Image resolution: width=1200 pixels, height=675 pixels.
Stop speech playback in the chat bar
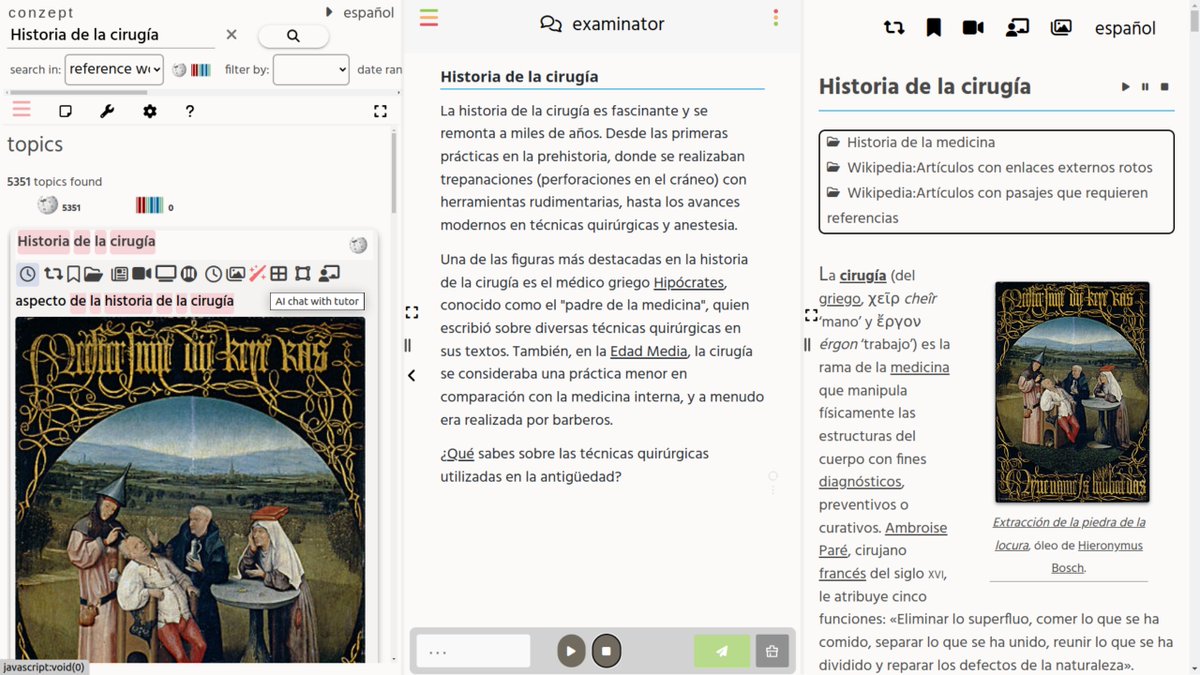606,651
